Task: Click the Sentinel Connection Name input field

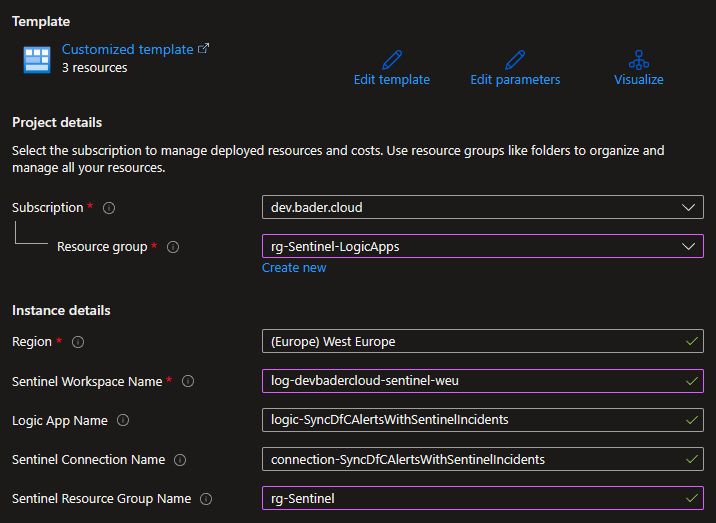Action: tap(483, 459)
